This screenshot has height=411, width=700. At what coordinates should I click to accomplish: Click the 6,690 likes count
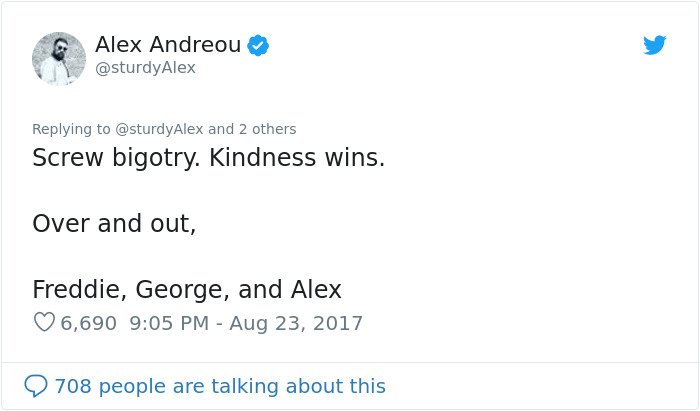[88, 323]
